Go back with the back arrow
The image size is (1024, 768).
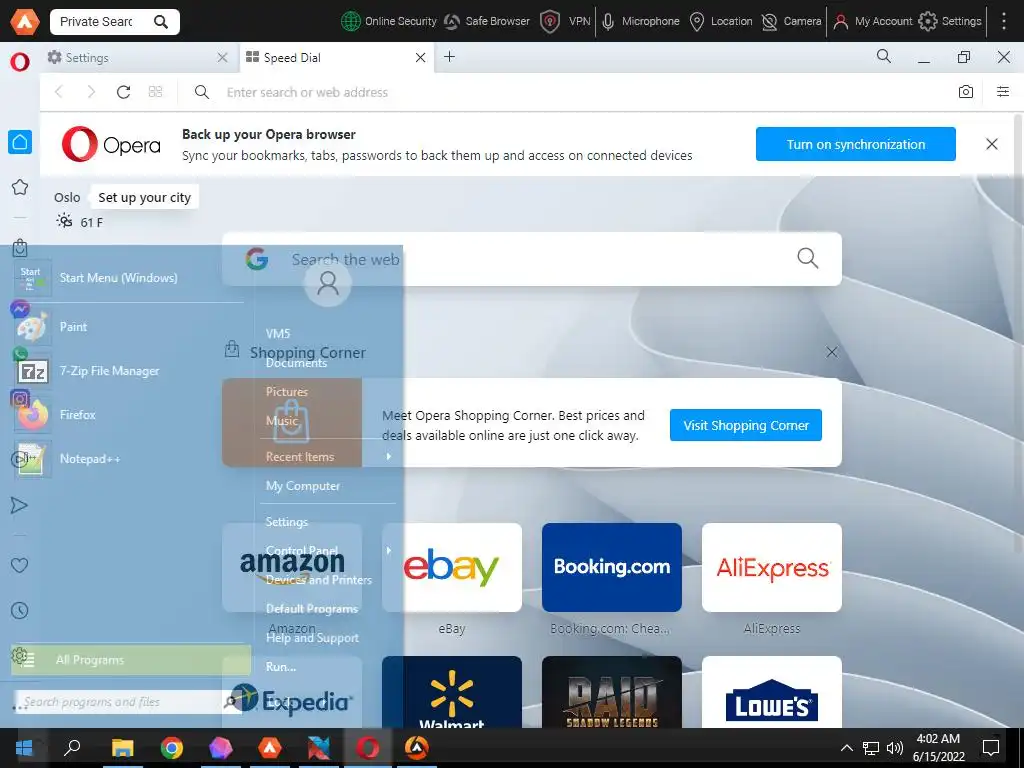click(59, 92)
